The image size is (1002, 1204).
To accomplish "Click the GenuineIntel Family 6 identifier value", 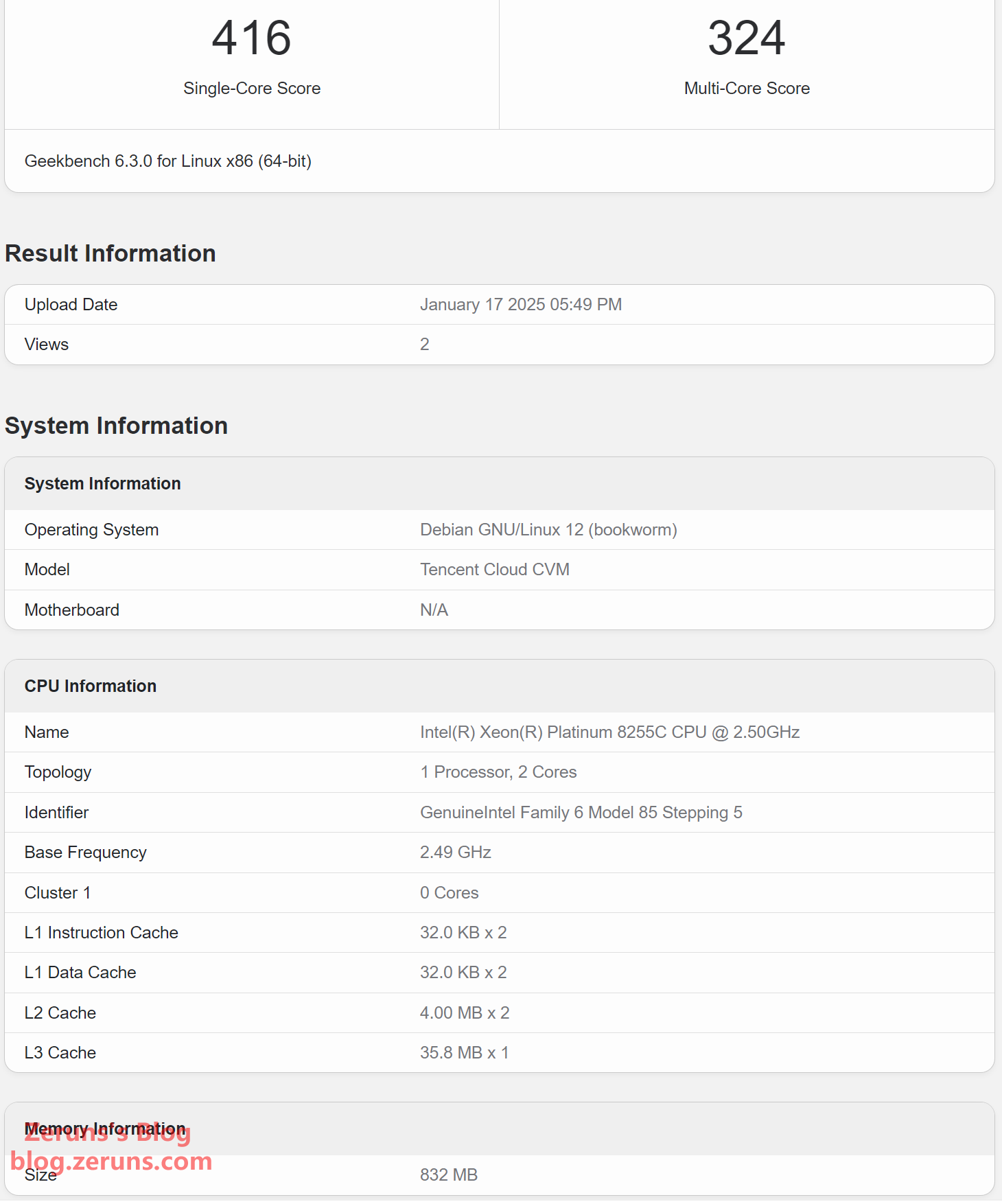I will 581,813.
